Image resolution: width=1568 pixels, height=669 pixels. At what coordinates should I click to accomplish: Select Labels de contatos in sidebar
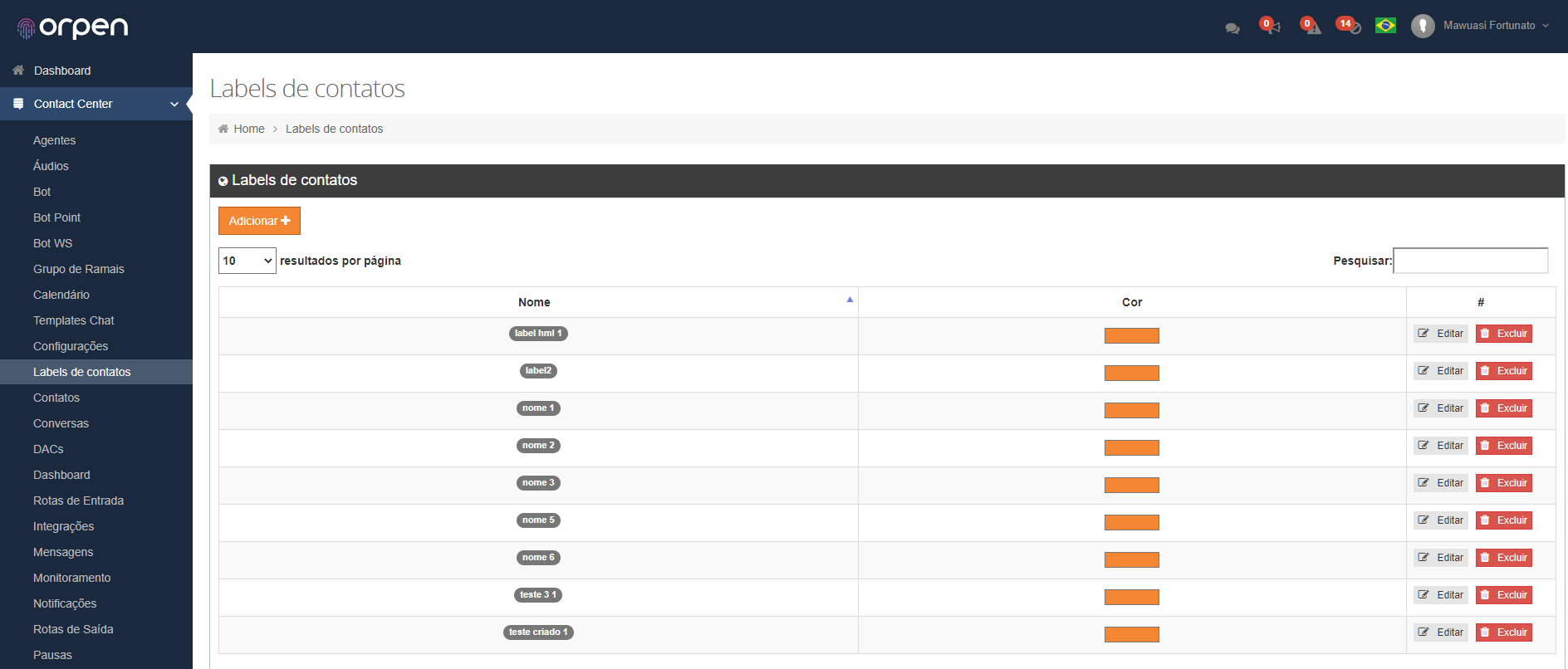[x=96, y=372]
